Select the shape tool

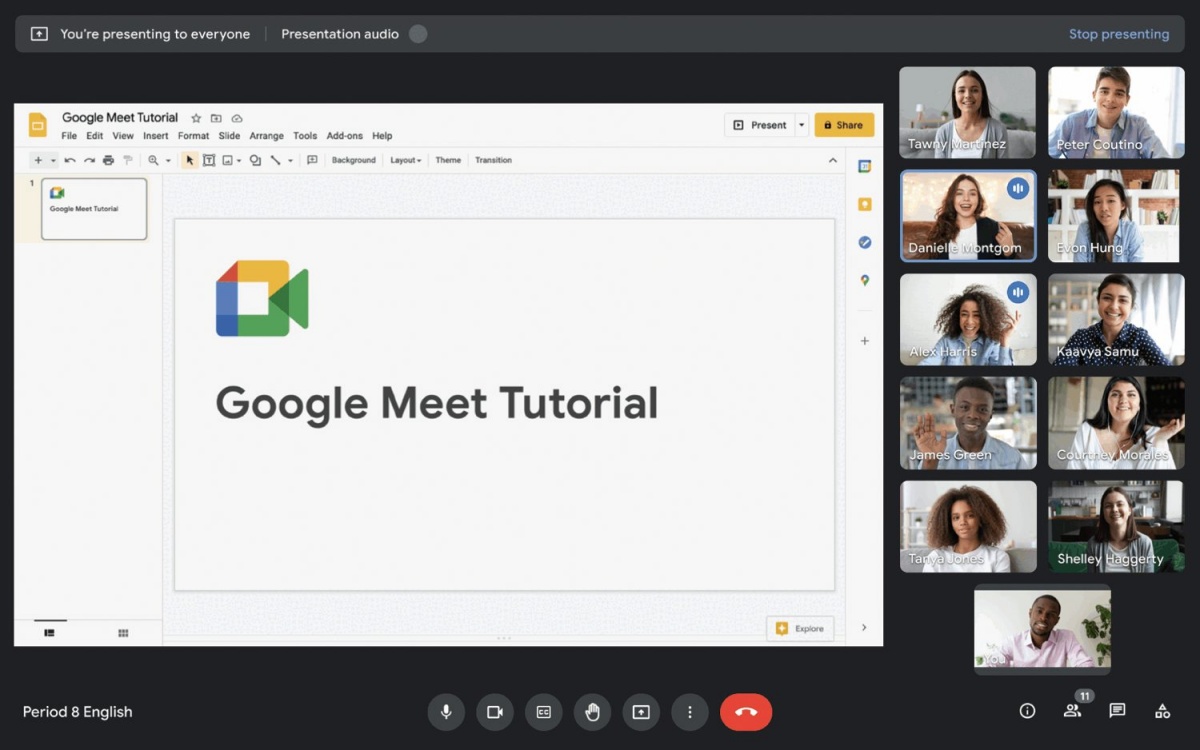coord(255,160)
